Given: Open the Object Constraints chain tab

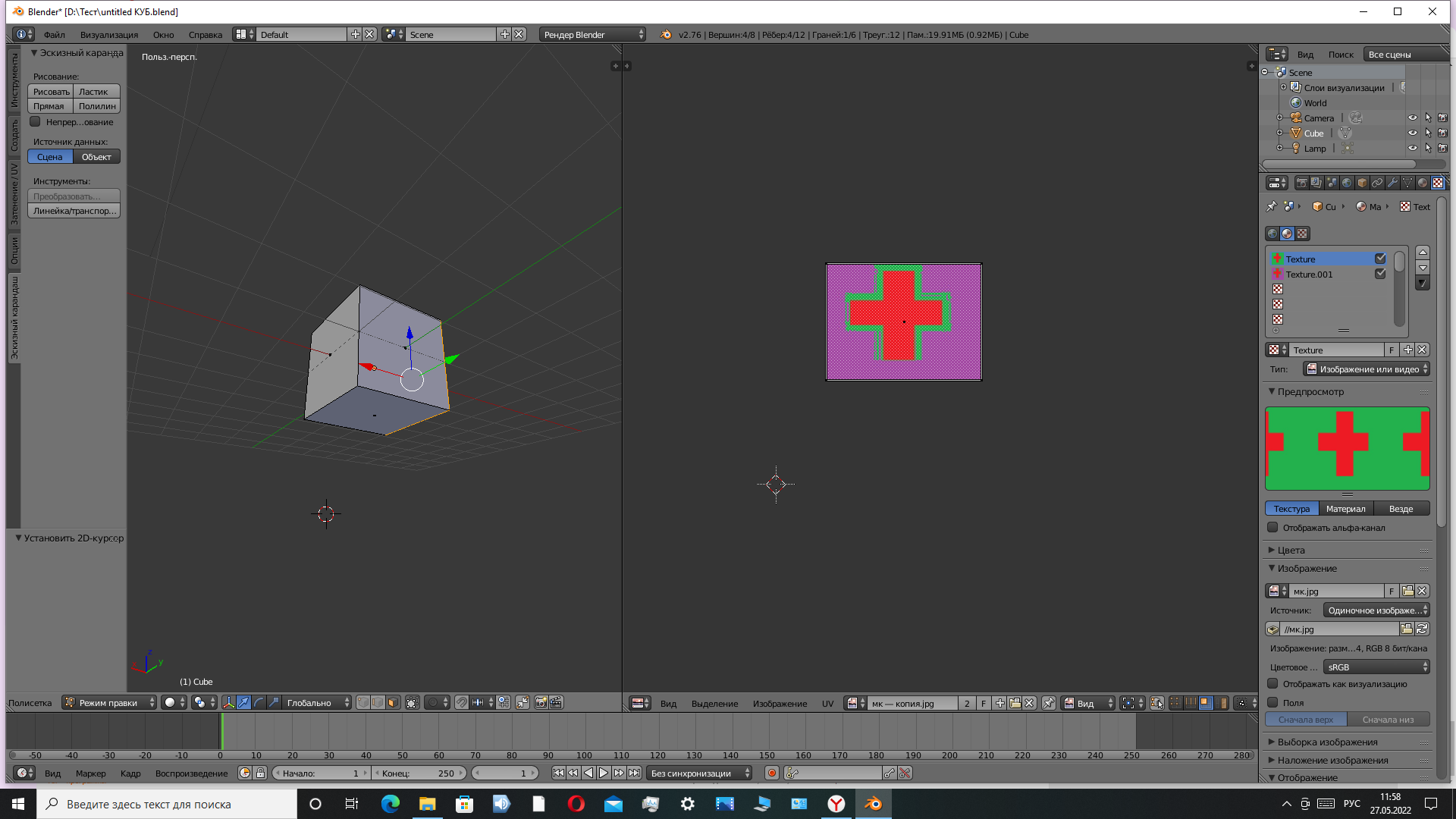Looking at the screenshot, I should point(1377,183).
